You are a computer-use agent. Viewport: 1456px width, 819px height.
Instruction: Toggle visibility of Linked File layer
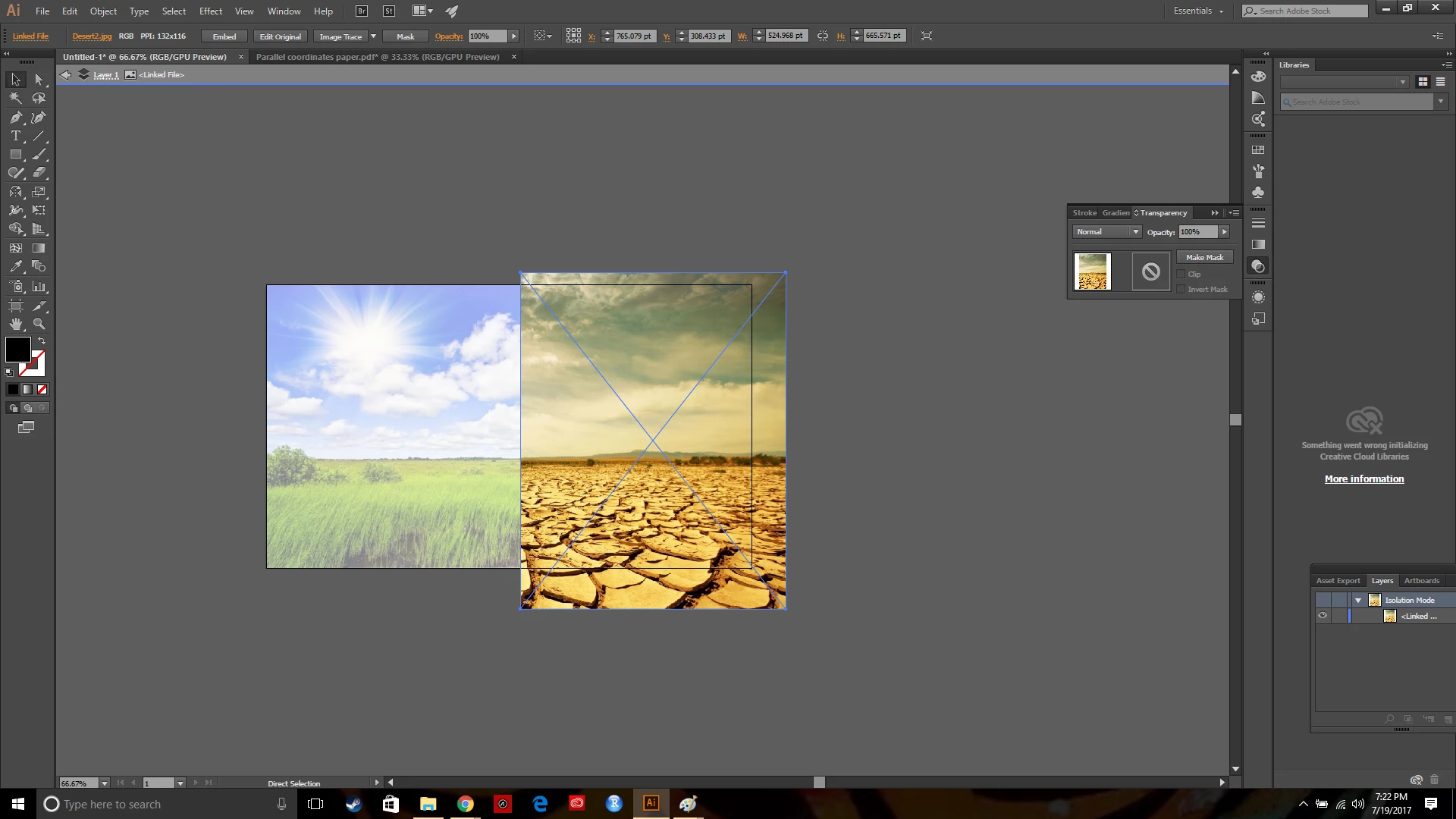pos(1323,616)
